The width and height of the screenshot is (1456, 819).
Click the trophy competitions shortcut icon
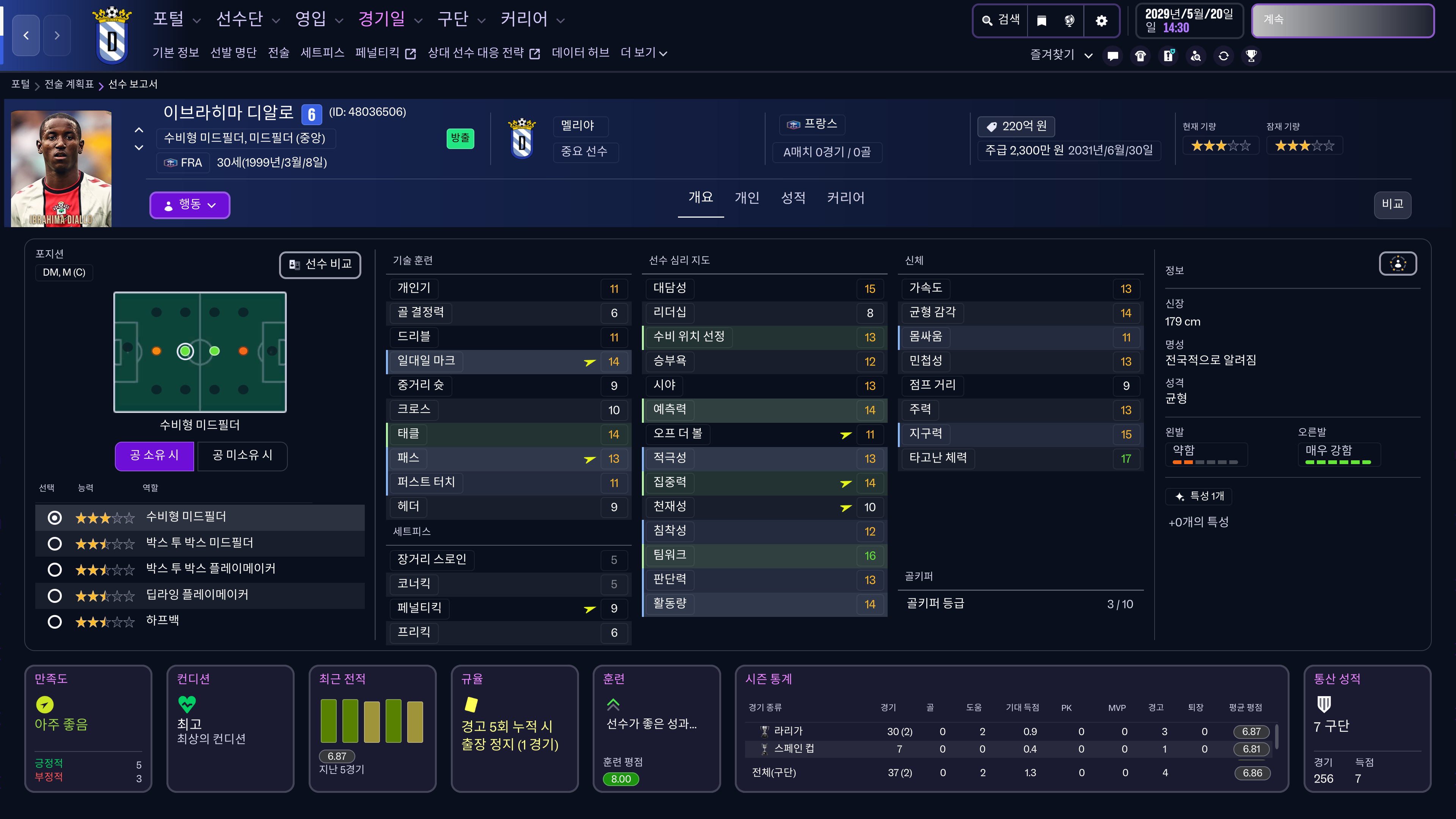click(x=1251, y=56)
